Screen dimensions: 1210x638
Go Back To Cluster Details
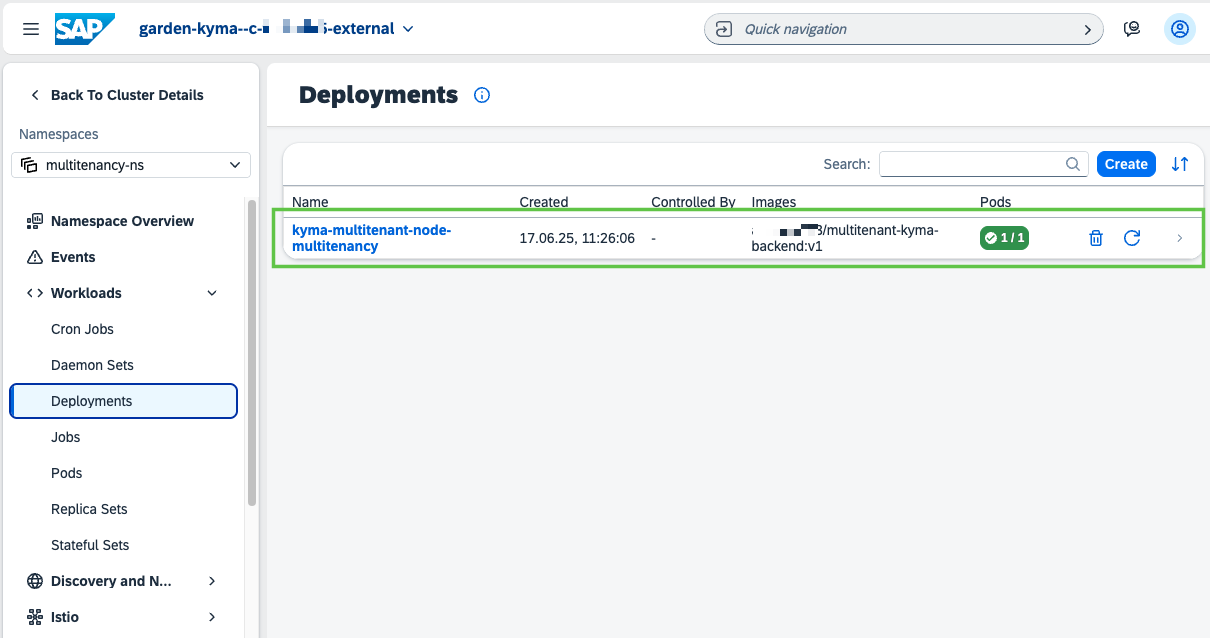[x=116, y=95]
